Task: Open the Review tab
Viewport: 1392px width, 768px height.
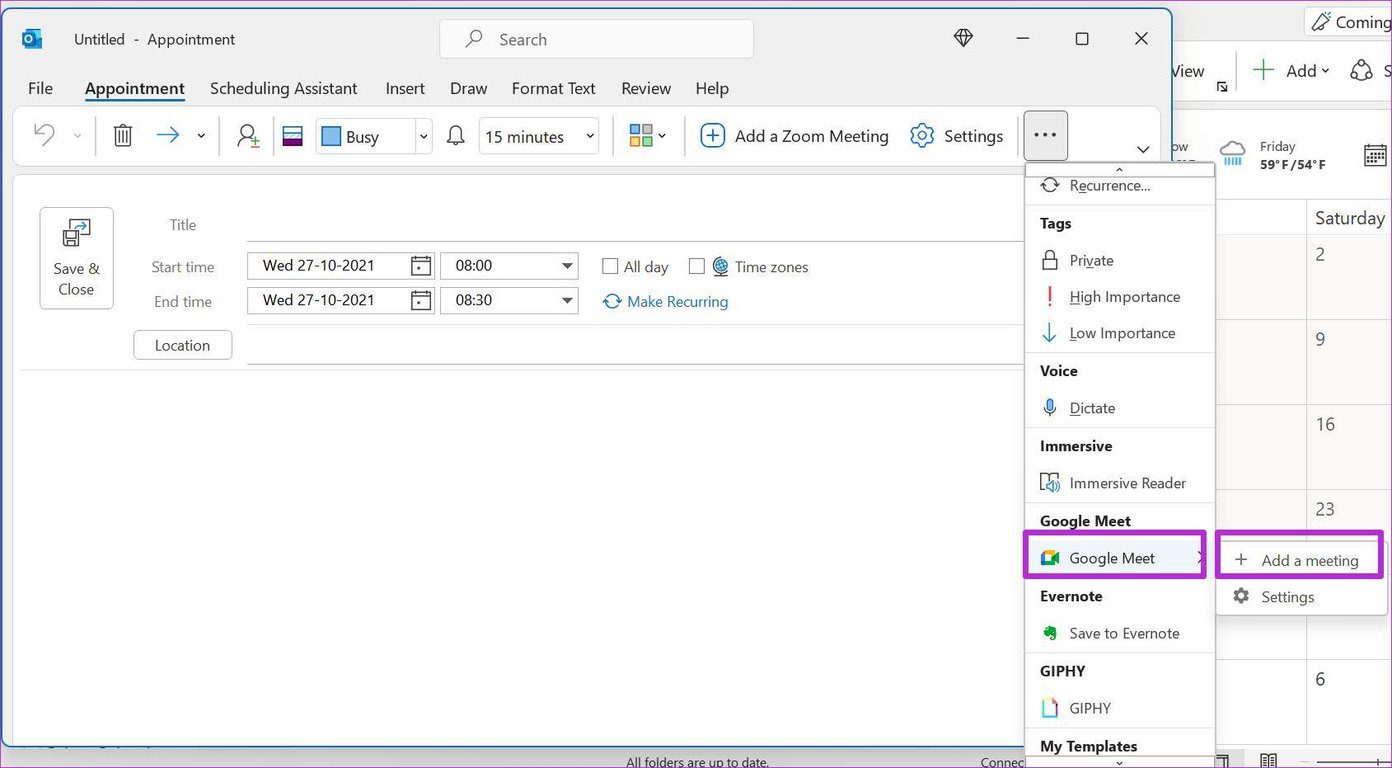Action: 646,88
